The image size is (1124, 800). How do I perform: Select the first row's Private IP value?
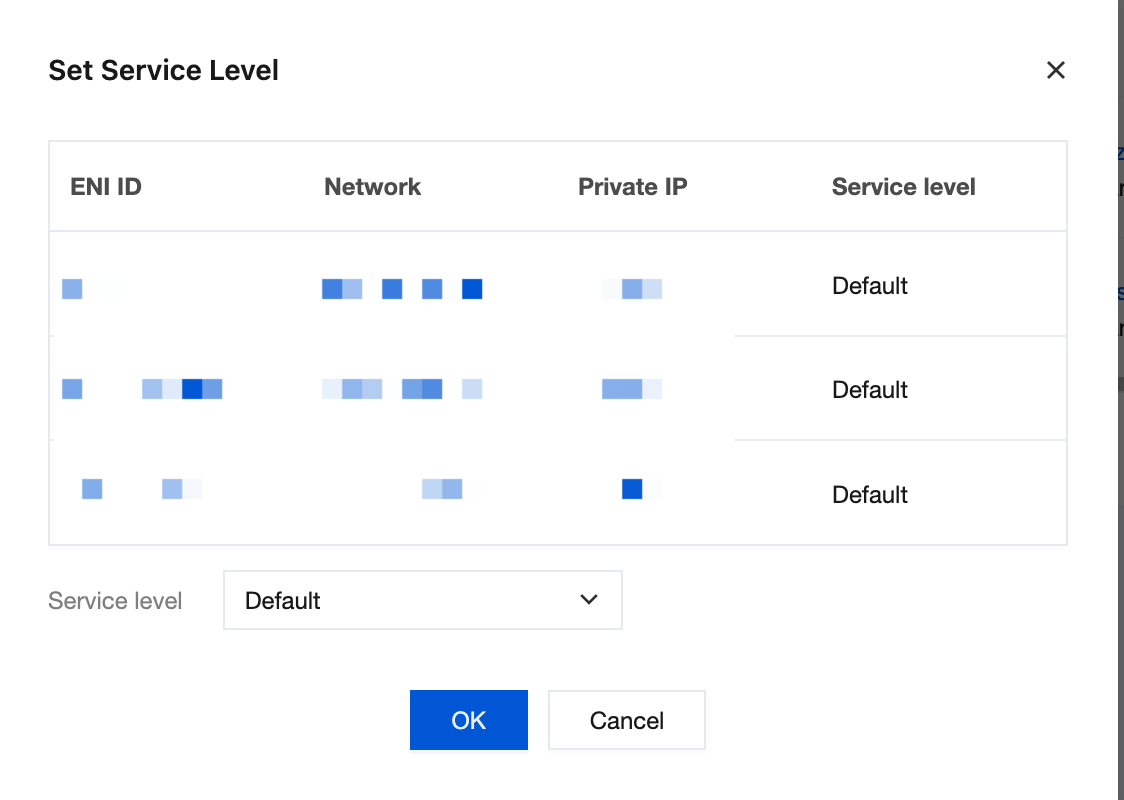pos(632,289)
